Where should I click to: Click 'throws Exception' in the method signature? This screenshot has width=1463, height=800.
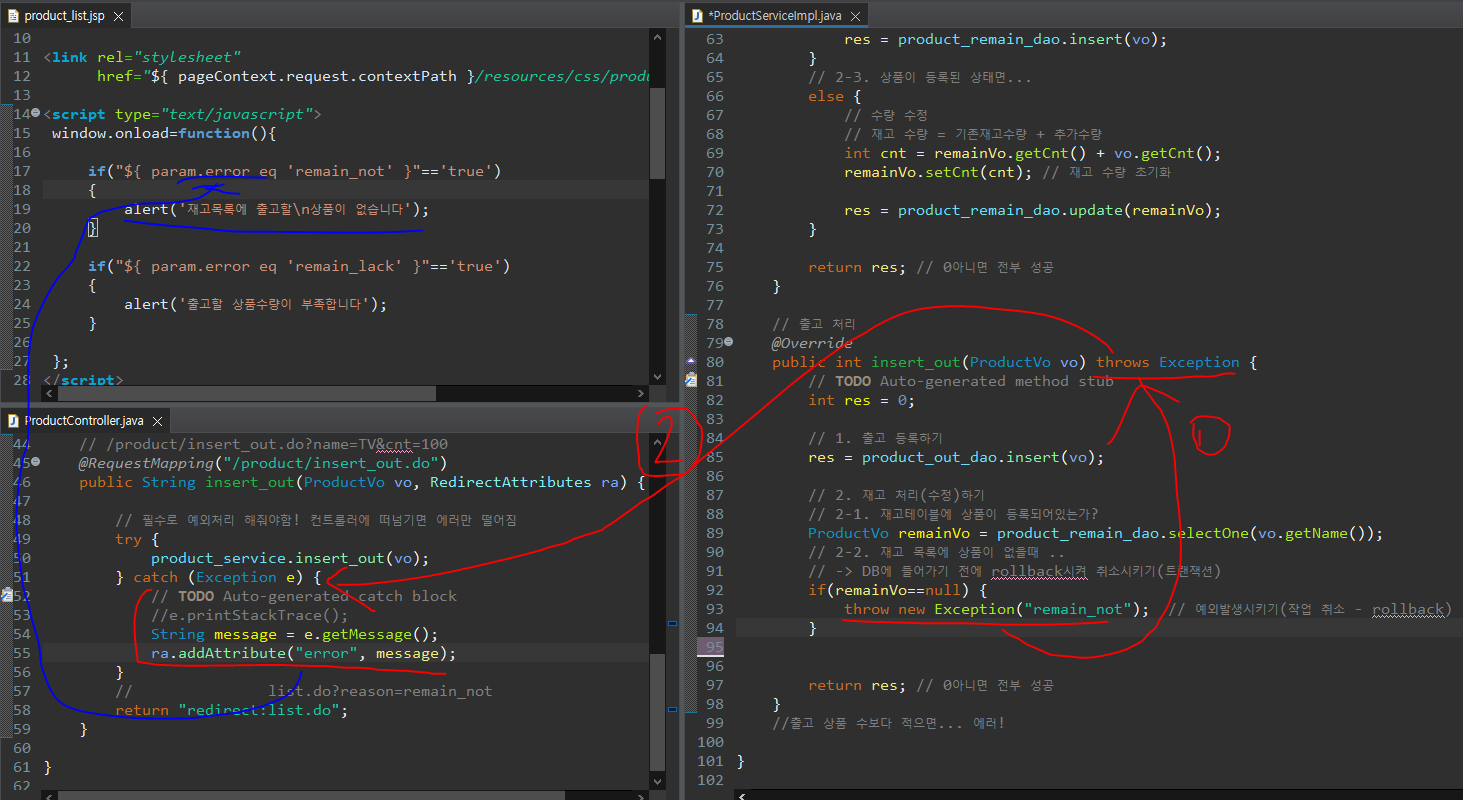tap(1168, 362)
